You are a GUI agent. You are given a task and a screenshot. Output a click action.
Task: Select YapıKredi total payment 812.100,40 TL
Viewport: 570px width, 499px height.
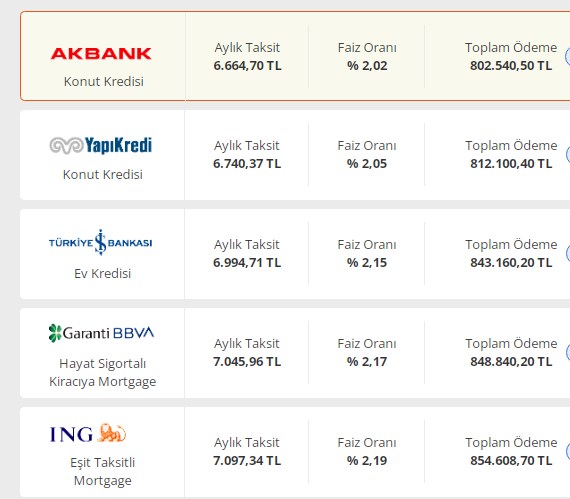pos(511,164)
